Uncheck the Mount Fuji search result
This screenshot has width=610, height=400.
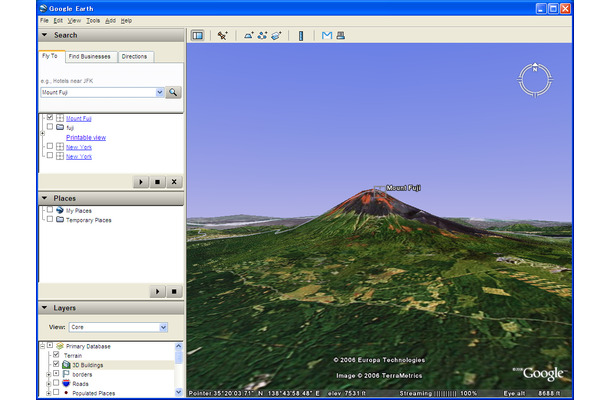point(50,117)
